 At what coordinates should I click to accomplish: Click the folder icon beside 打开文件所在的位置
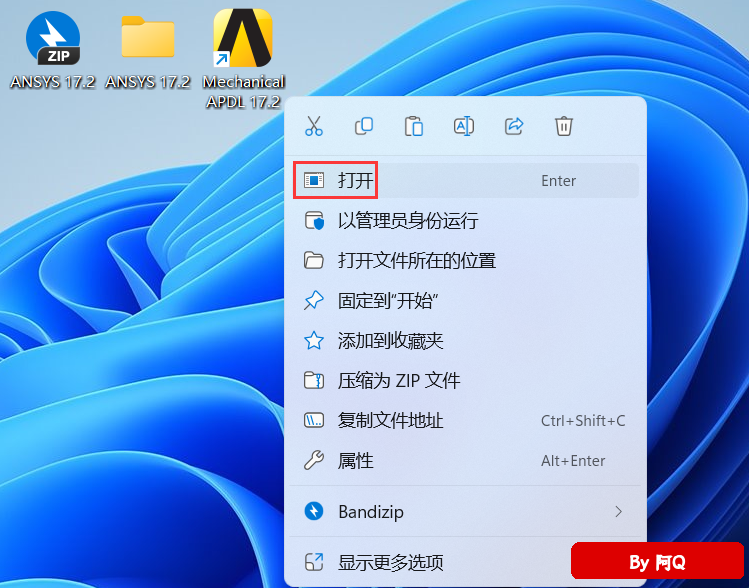(x=314, y=260)
